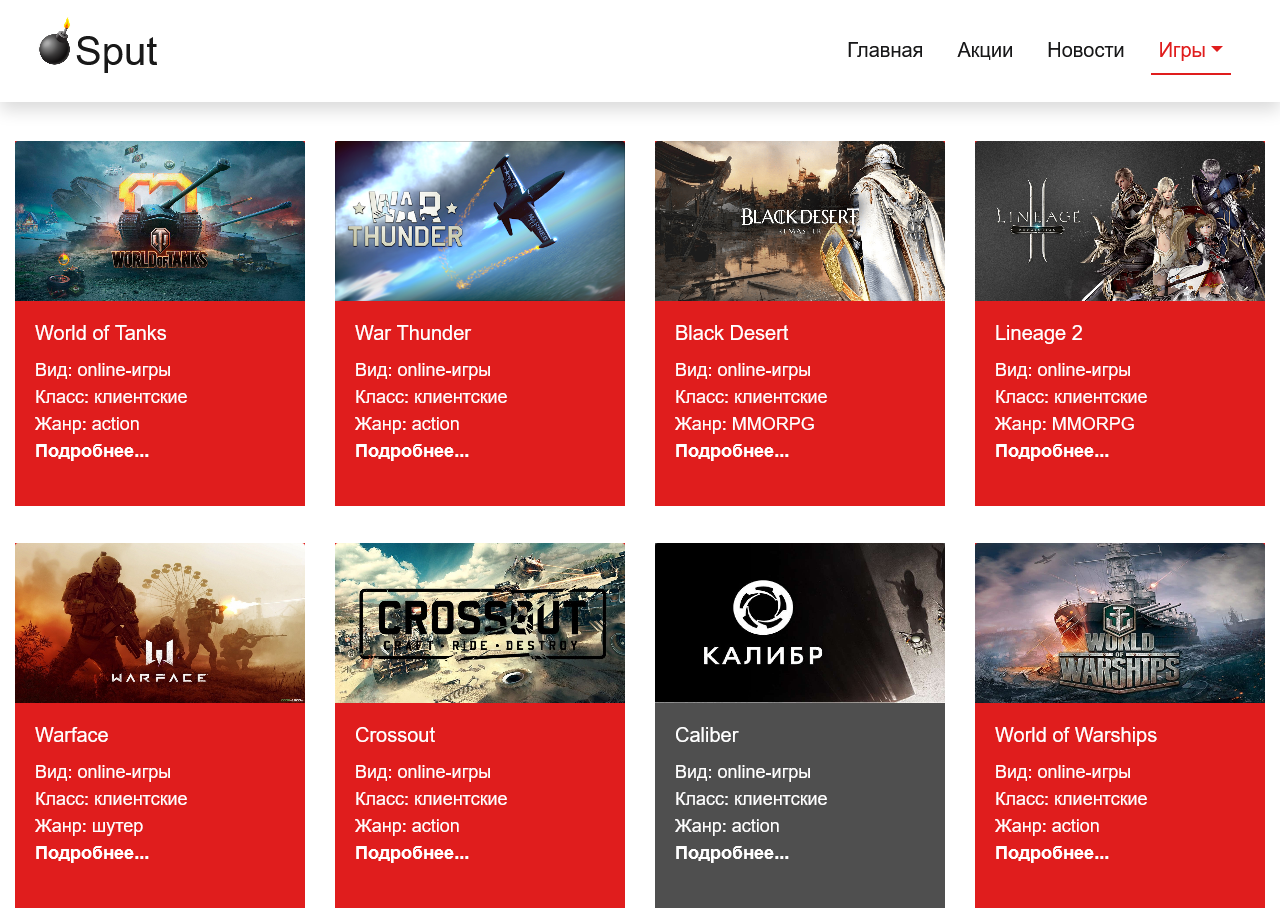Click 'Жанр: action' in Crossout card
1280x921 pixels.
coord(407,826)
